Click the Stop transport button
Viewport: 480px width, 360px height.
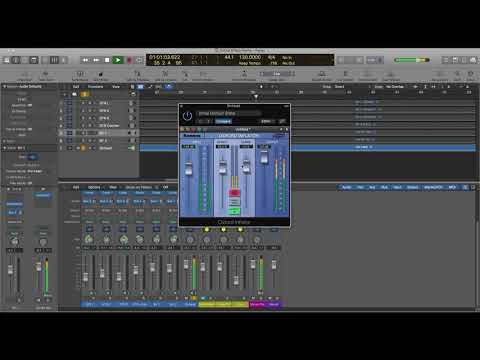coord(107,60)
